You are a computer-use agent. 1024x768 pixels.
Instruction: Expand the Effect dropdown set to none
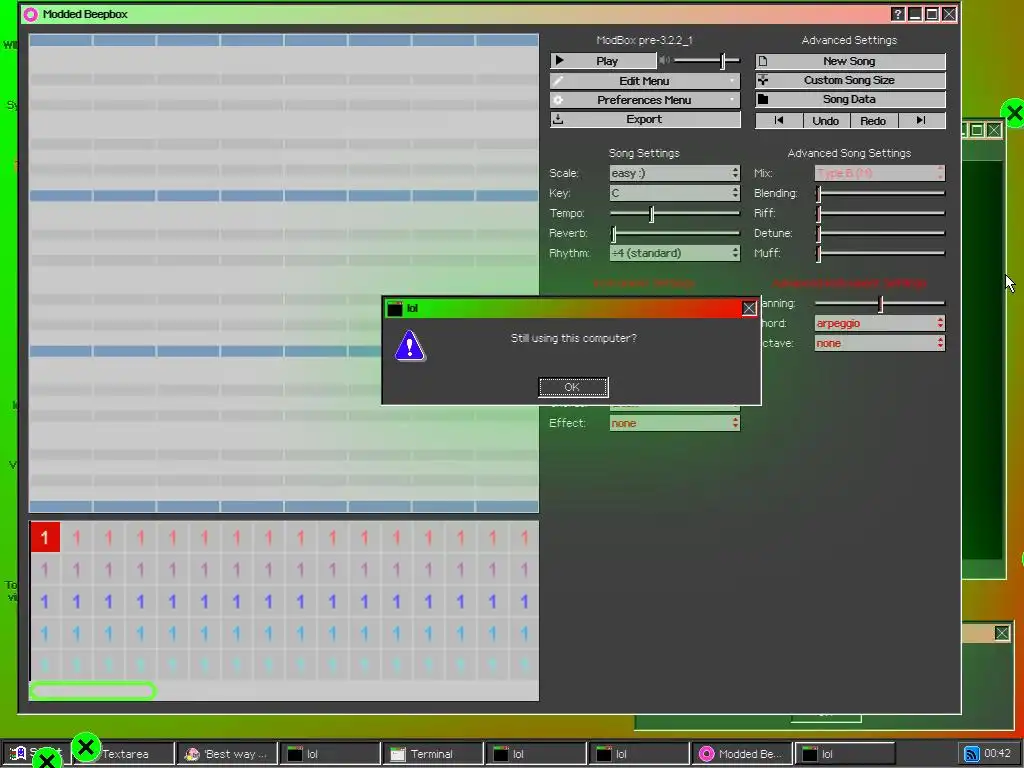[675, 423]
